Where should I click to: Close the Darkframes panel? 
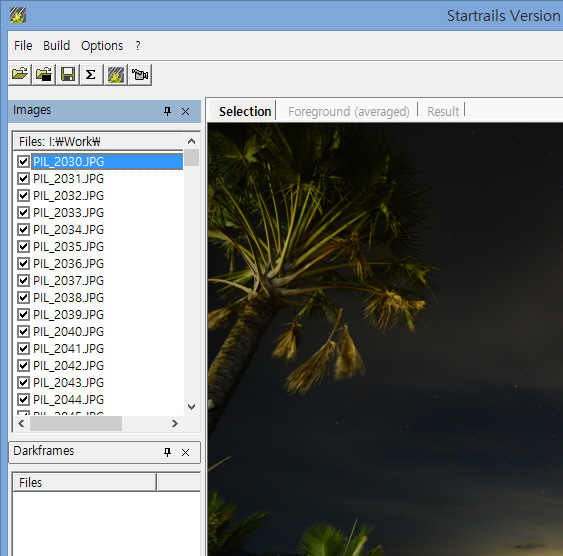coord(185,452)
